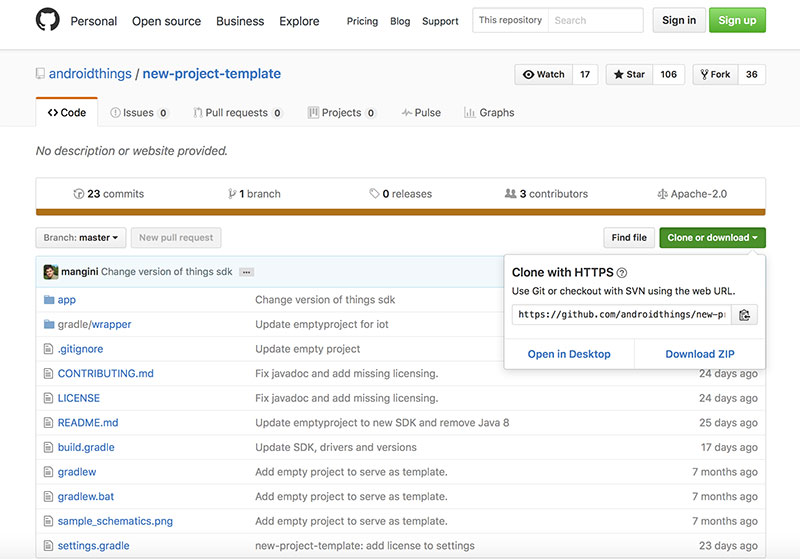Viewport: 800px width, 559px height.
Task: Star the new-project-template repository
Action: click(628, 74)
